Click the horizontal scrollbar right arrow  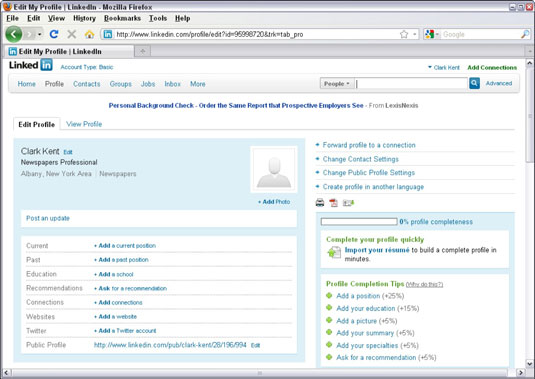[521, 372]
